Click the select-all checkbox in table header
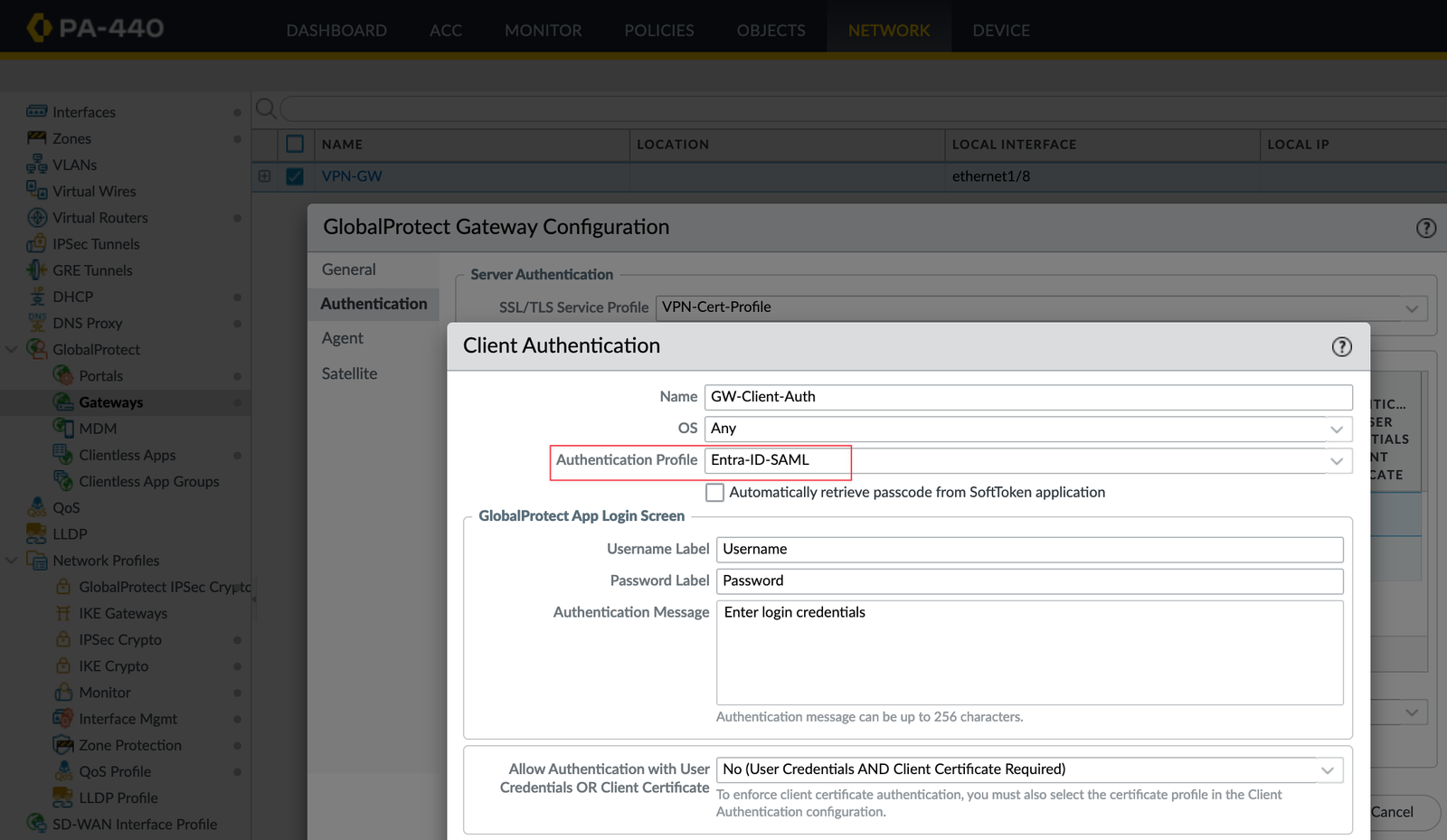This screenshot has width=1447, height=840. [294, 144]
